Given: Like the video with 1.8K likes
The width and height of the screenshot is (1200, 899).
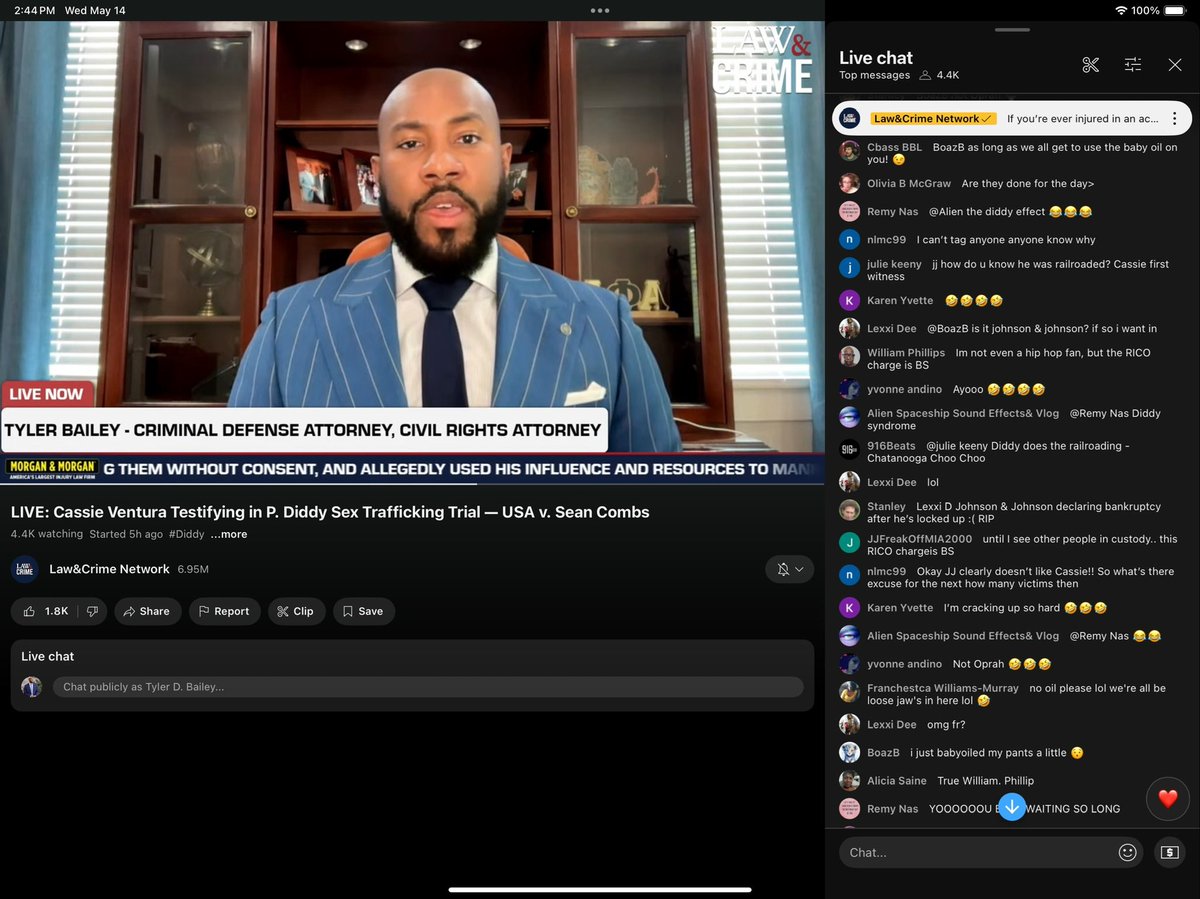Looking at the screenshot, I should [45, 611].
